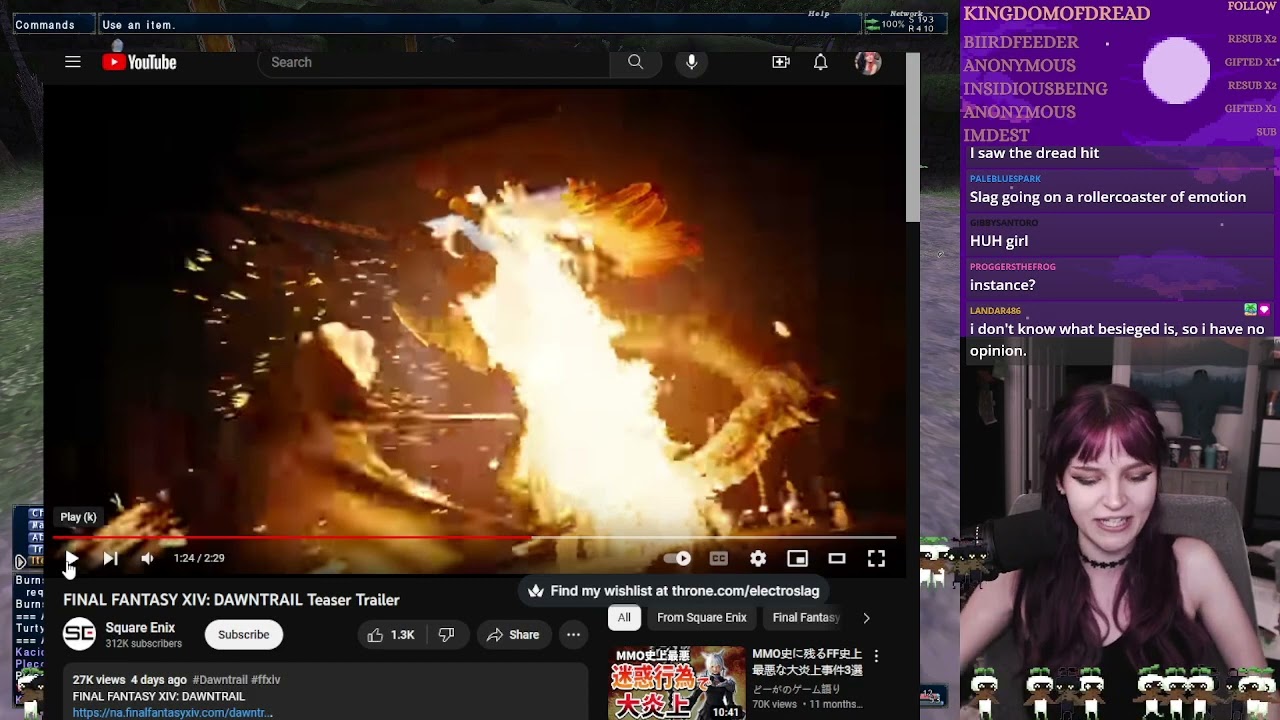Toggle the autoplay switch
Viewport: 1280px width, 720px height.
tap(677, 558)
